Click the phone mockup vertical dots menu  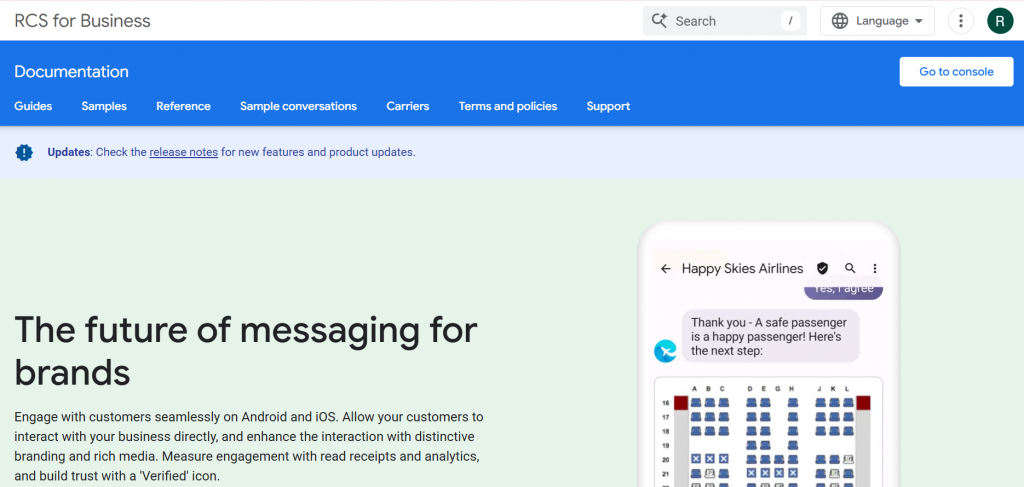pos(875,268)
